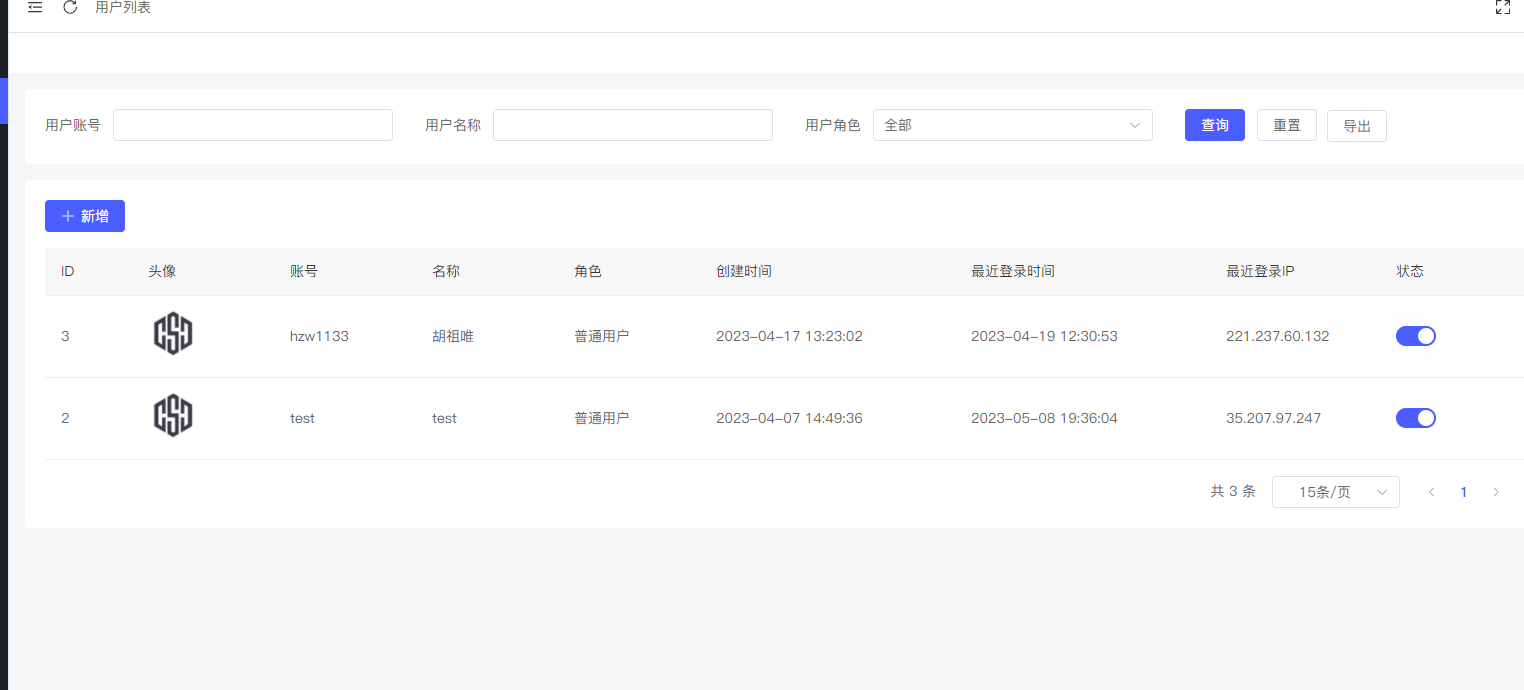Export the list with 导出 button
1524x690 pixels.
(x=1356, y=126)
